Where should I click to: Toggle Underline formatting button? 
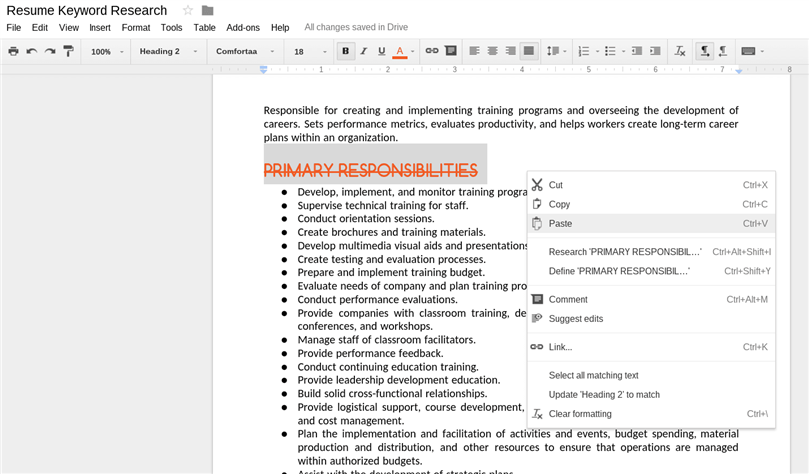tap(382, 51)
